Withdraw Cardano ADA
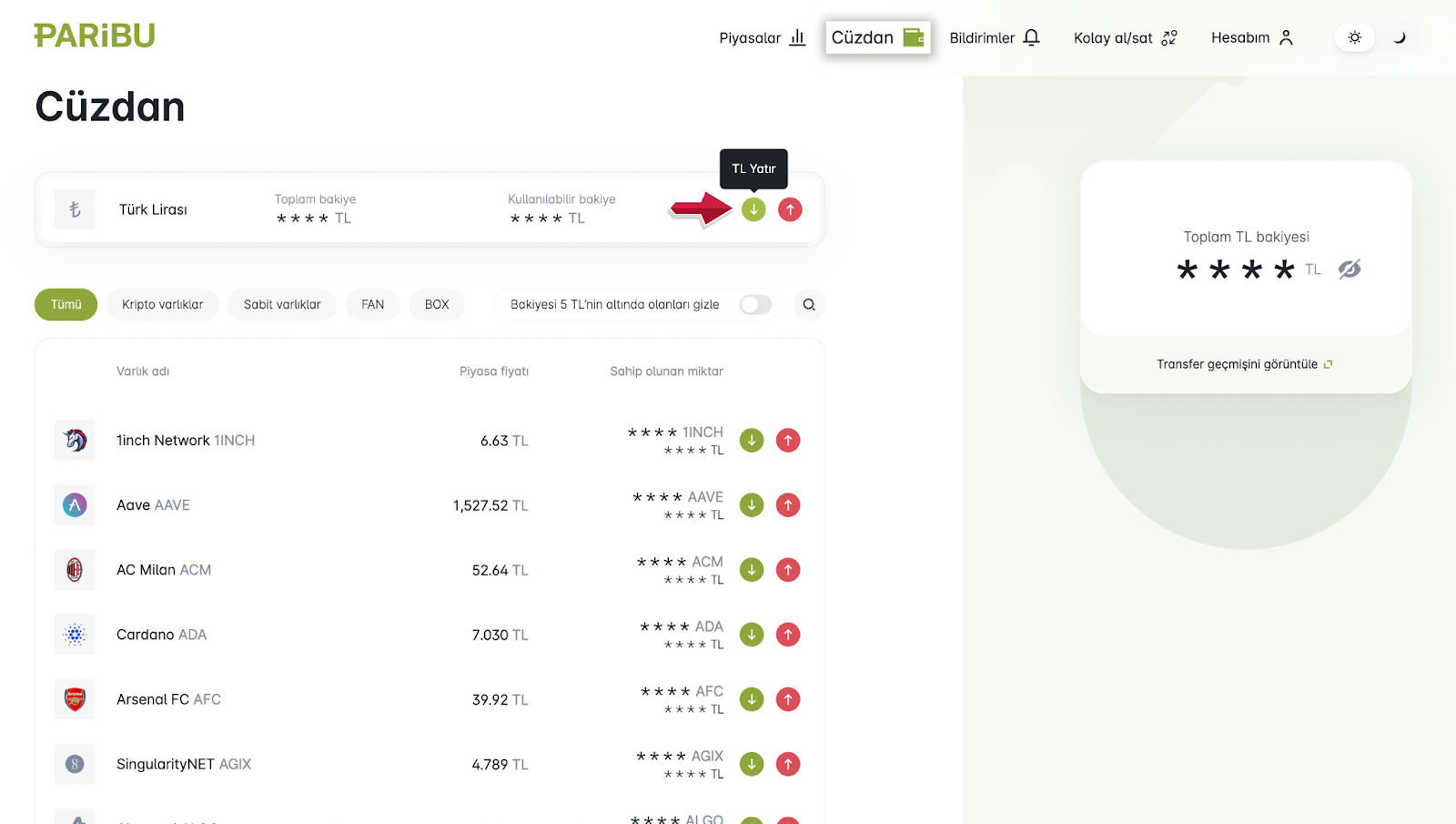Viewport: 1456px width, 824px height. [x=788, y=635]
